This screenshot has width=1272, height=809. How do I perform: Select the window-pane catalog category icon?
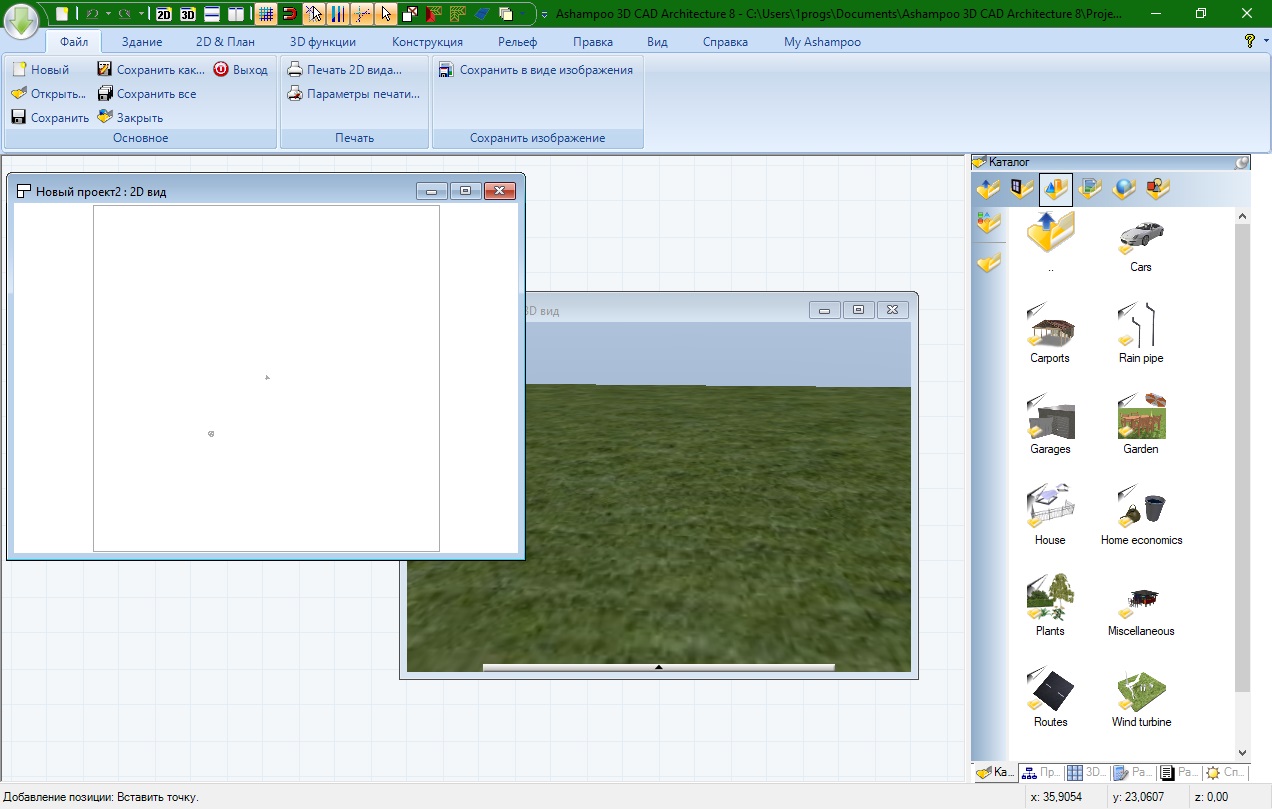(x=1021, y=188)
